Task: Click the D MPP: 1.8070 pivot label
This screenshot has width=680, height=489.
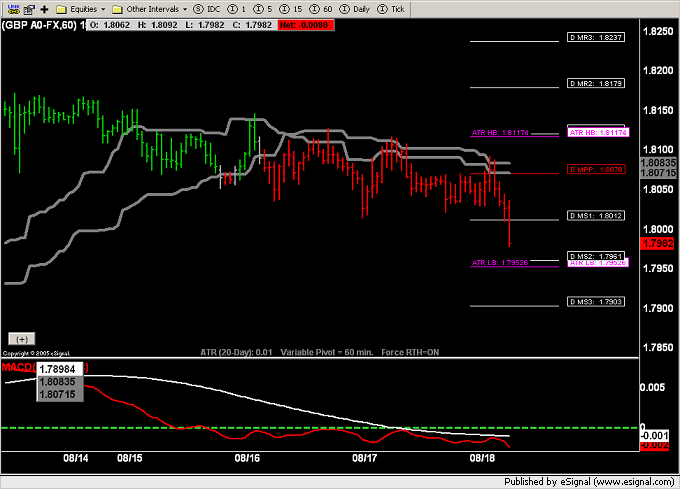Action: (x=596, y=169)
